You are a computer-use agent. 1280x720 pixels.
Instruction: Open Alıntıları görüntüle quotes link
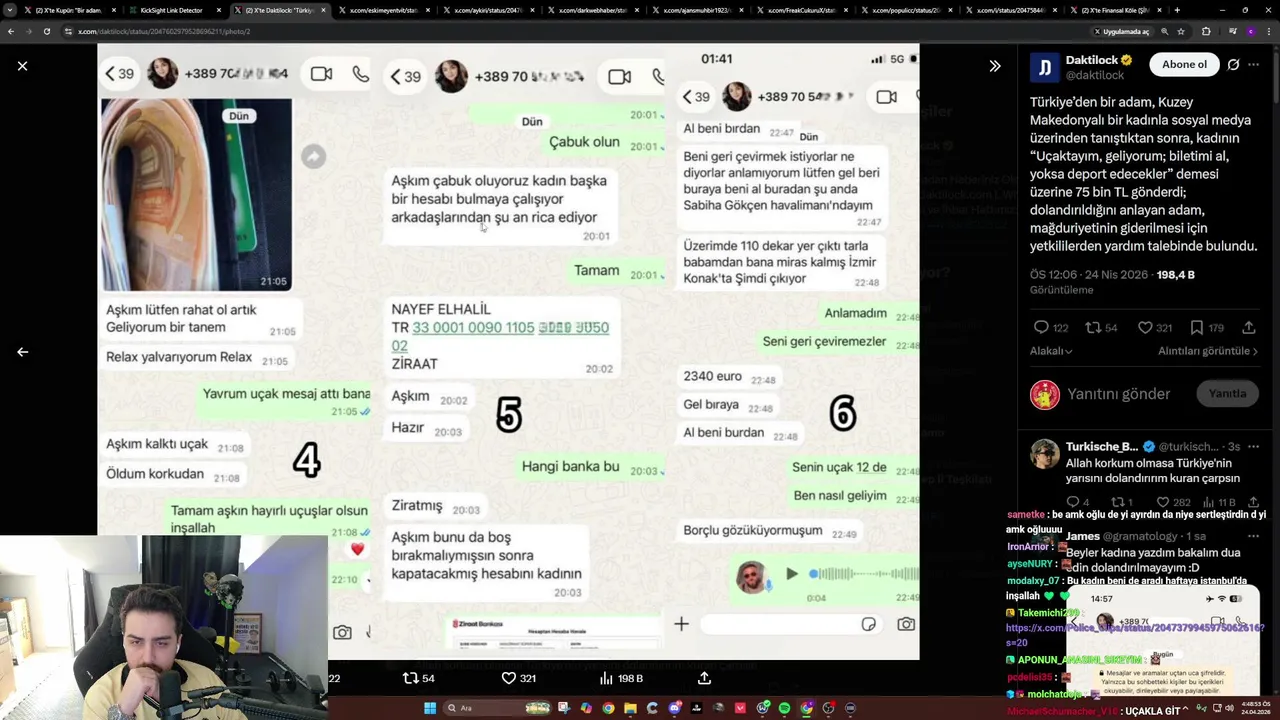pyautogui.click(x=1208, y=351)
